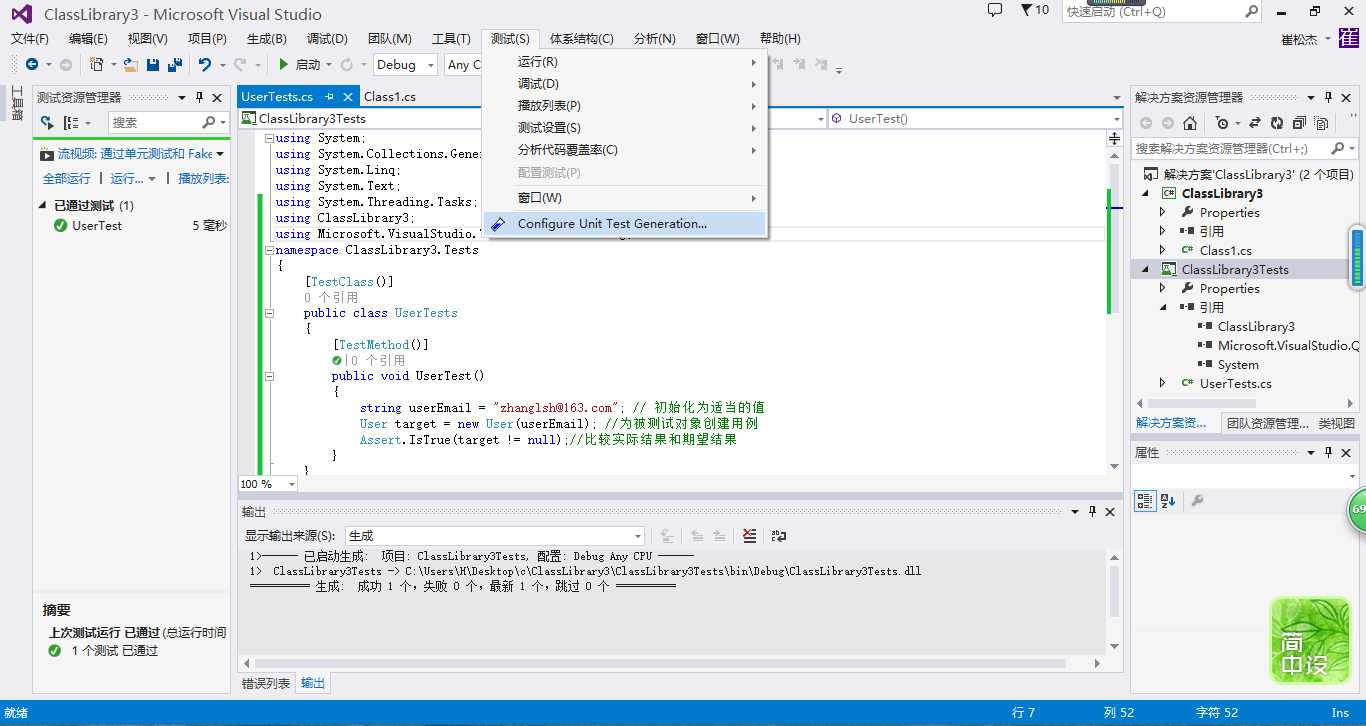
Task: Open the 测试设置(S) submenu
Action: coord(625,128)
